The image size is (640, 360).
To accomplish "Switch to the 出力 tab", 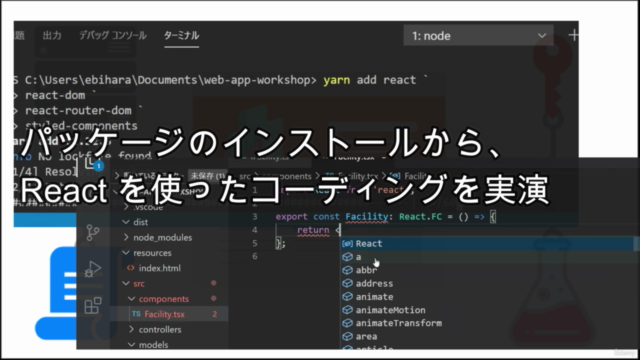I will click(x=52, y=36).
